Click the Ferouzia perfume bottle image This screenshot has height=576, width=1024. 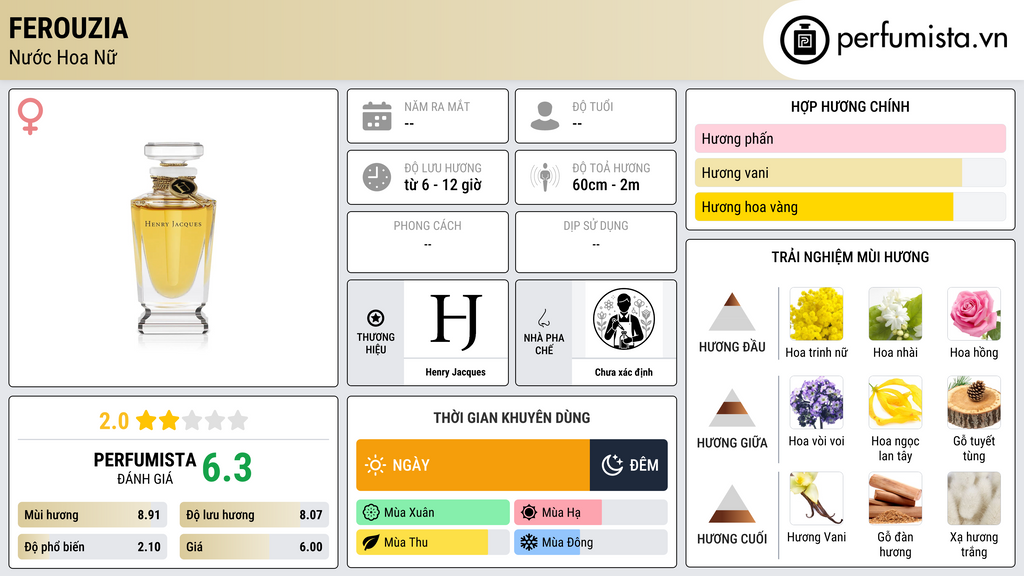[174, 240]
